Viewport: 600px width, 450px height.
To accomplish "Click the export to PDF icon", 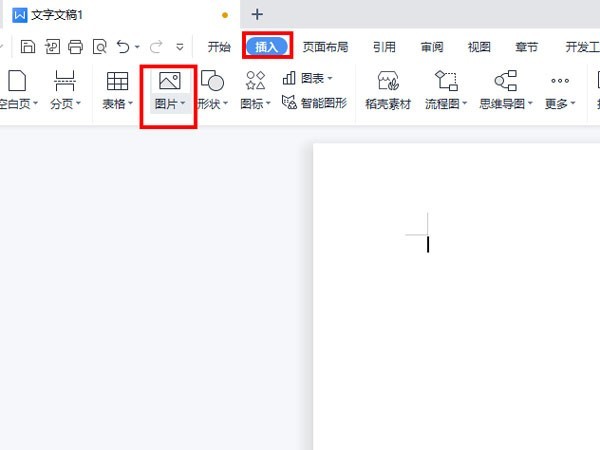I will pos(52,47).
